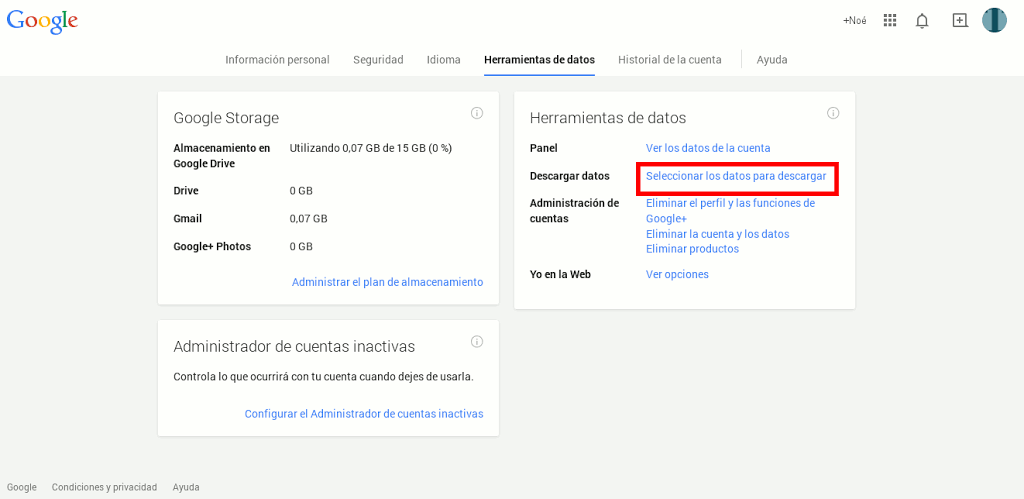Click the +Noé profile link
Viewport: 1024px width, 499px height.
pyautogui.click(x=855, y=21)
